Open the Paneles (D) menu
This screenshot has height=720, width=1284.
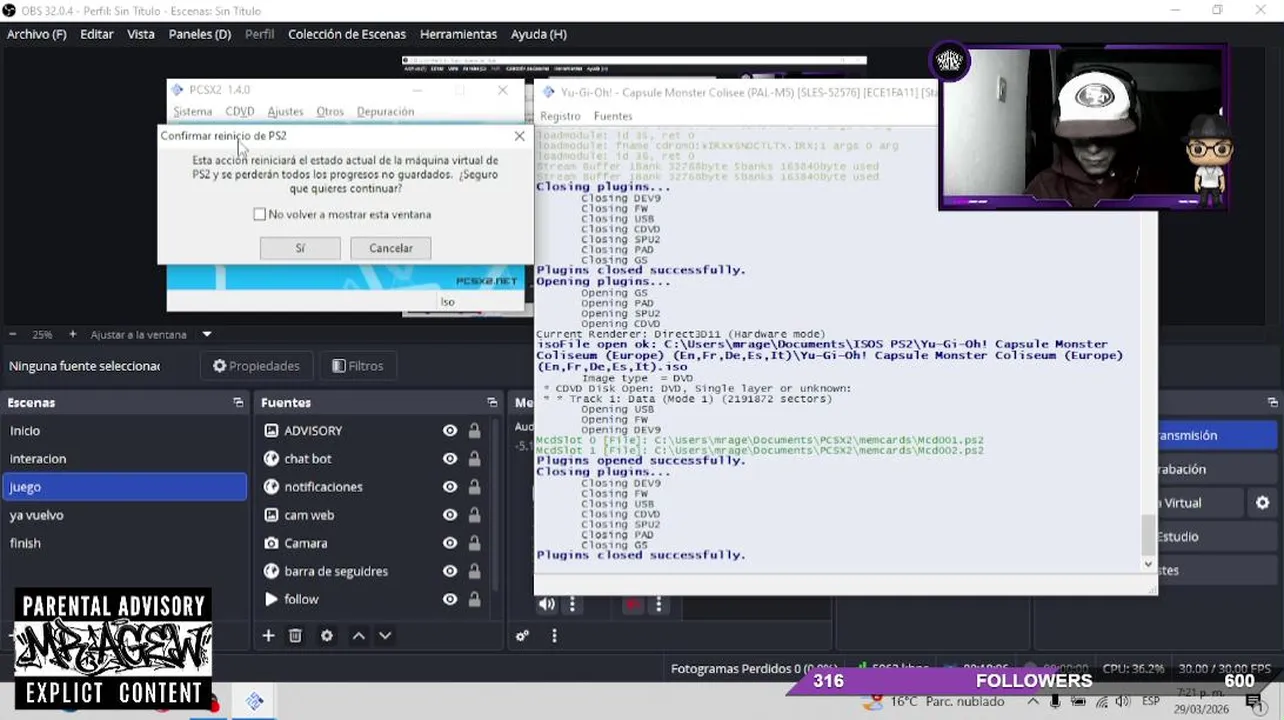coord(200,34)
